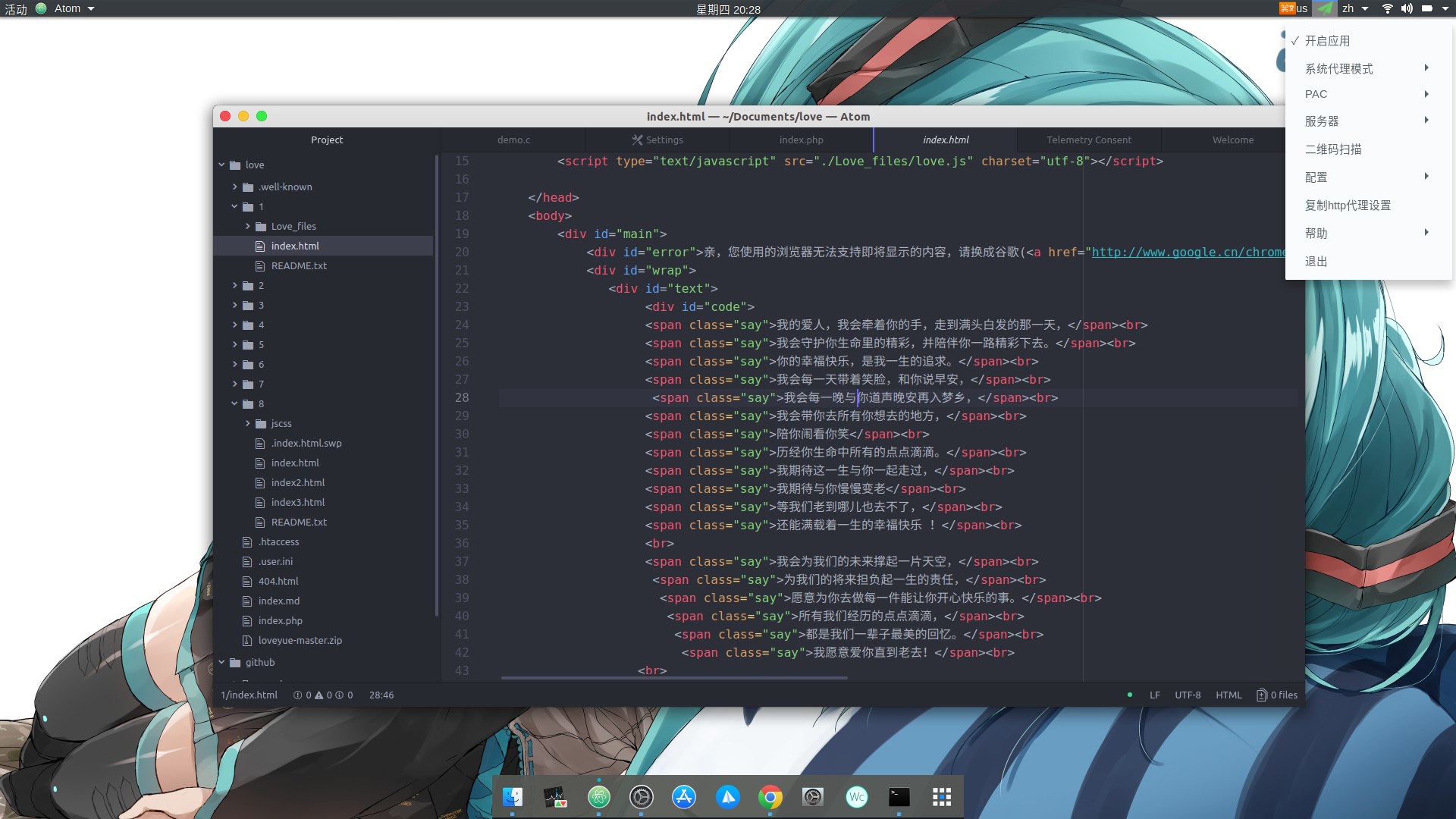Image resolution: width=1456 pixels, height=819 pixels.
Task: Open the show applications grid icon
Action: click(x=941, y=797)
